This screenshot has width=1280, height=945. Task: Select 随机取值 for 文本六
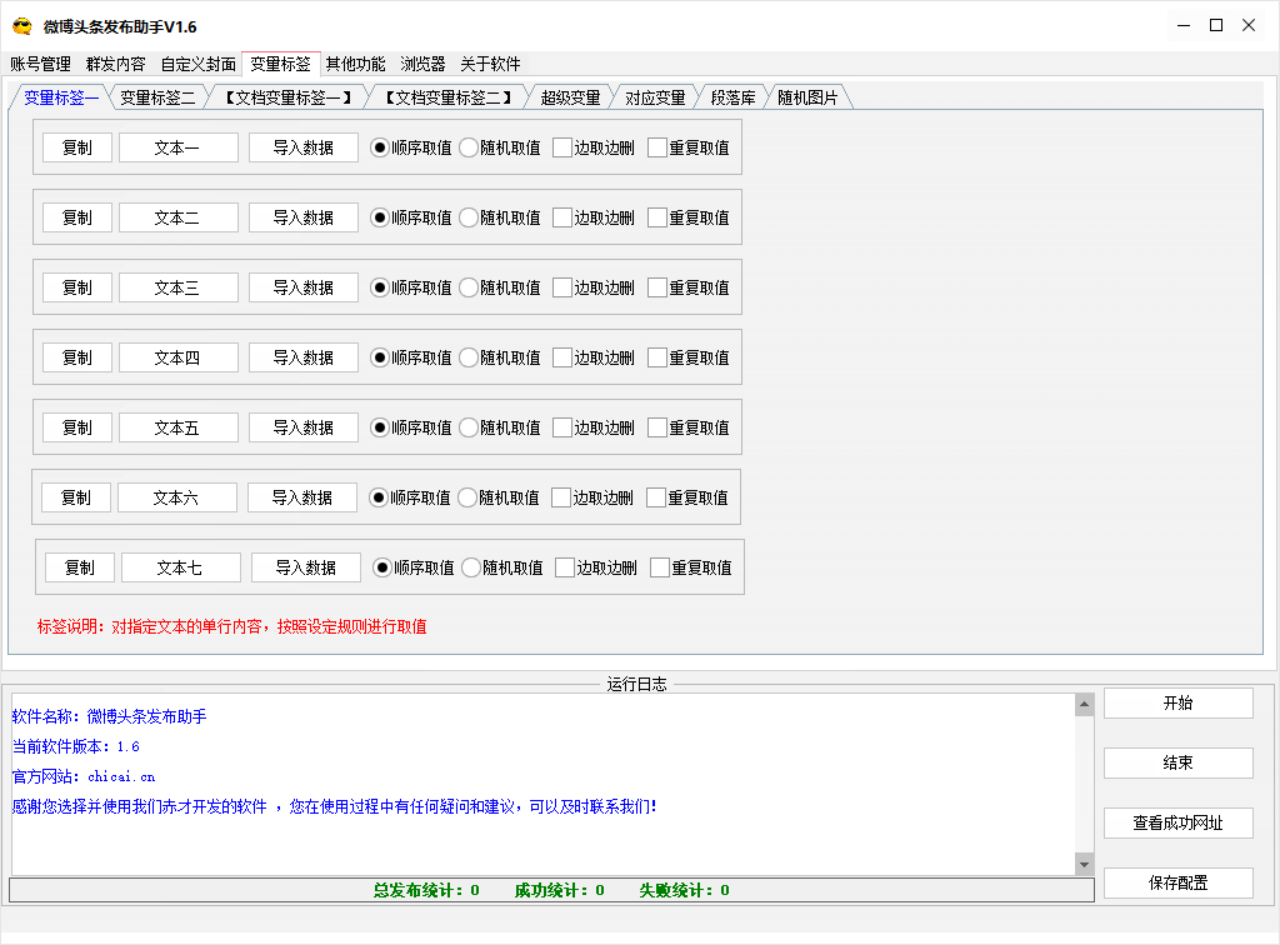coord(498,497)
